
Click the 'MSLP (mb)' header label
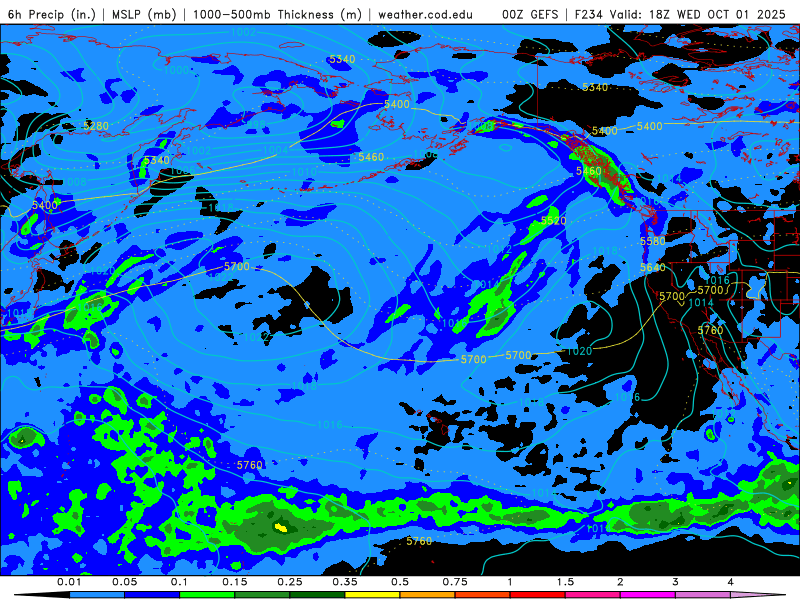click(144, 14)
